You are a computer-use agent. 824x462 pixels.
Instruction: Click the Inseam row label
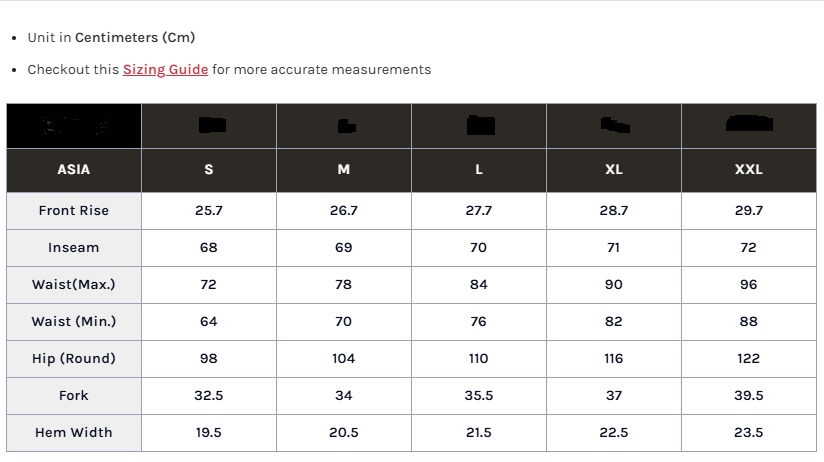click(x=74, y=248)
